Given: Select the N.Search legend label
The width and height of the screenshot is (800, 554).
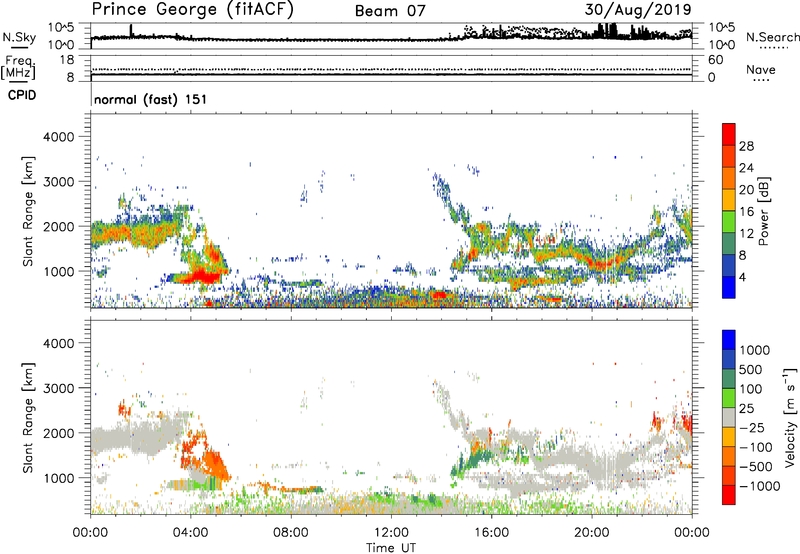Looking at the screenshot, I should 772,37.
